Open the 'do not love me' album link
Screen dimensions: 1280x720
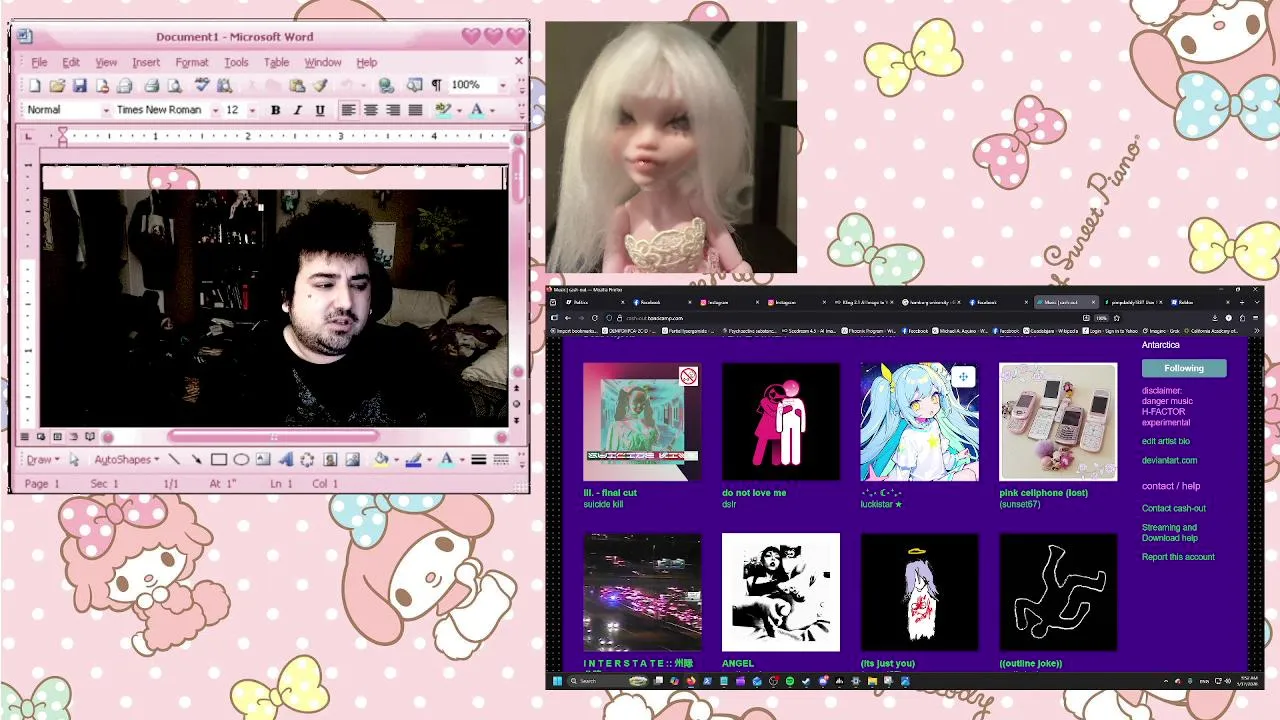(754, 492)
